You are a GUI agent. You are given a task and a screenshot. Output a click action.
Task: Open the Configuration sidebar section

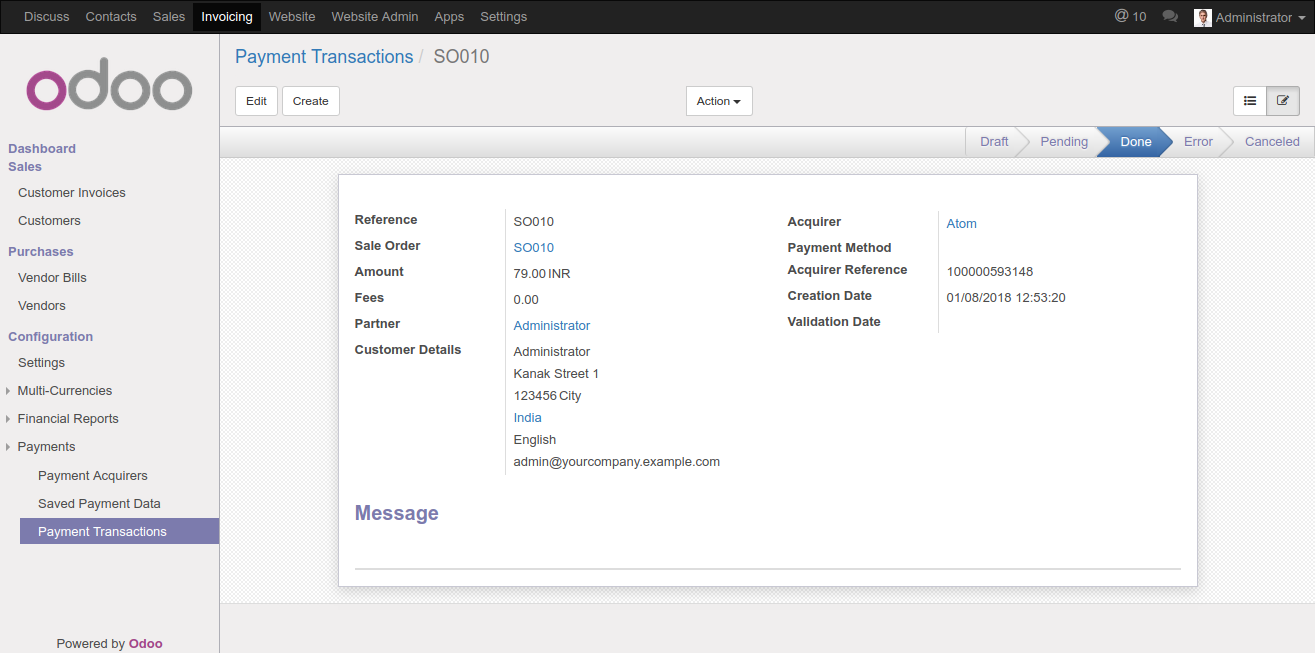(51, 337)
